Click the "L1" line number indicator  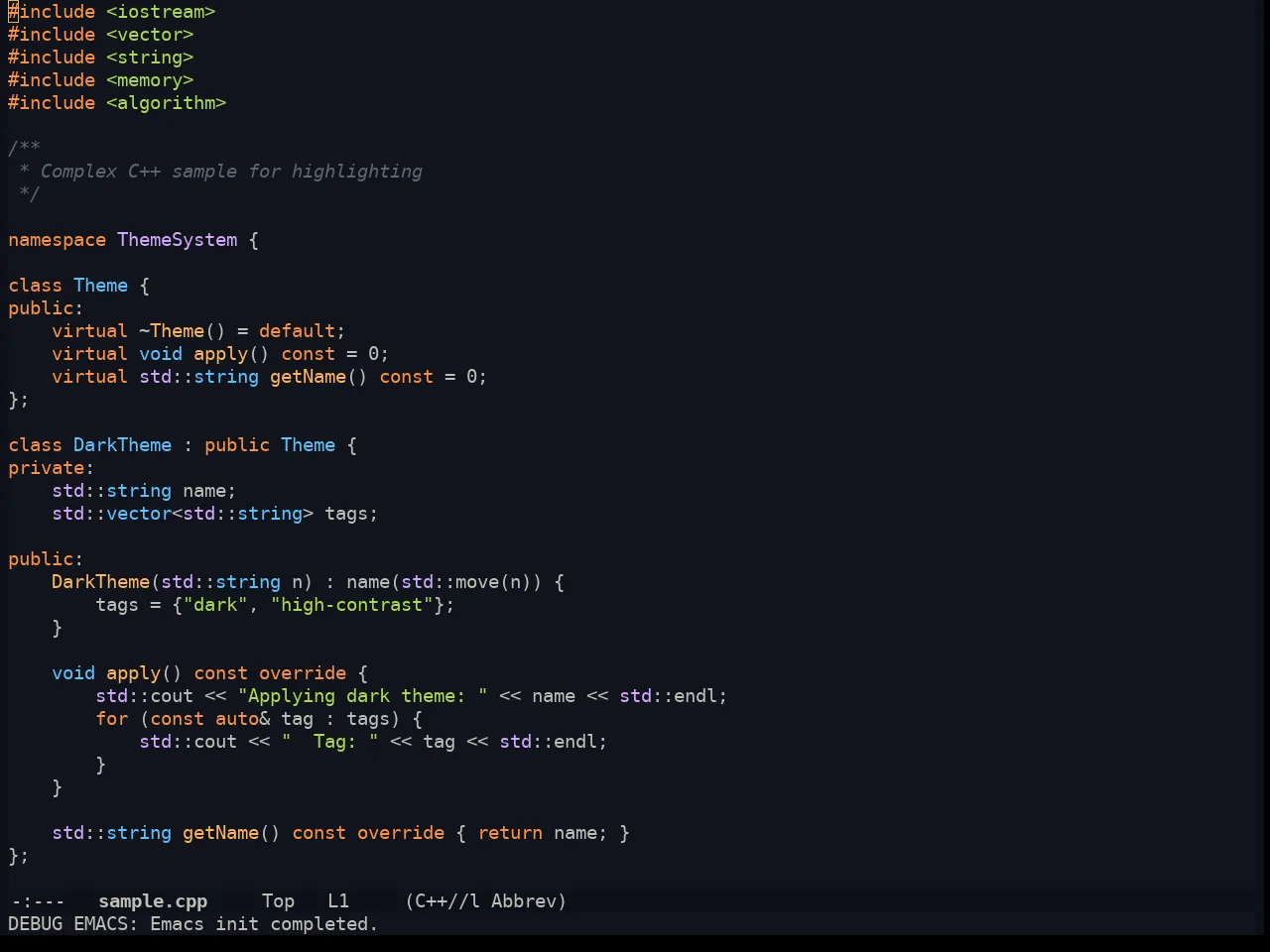[338, 901]
